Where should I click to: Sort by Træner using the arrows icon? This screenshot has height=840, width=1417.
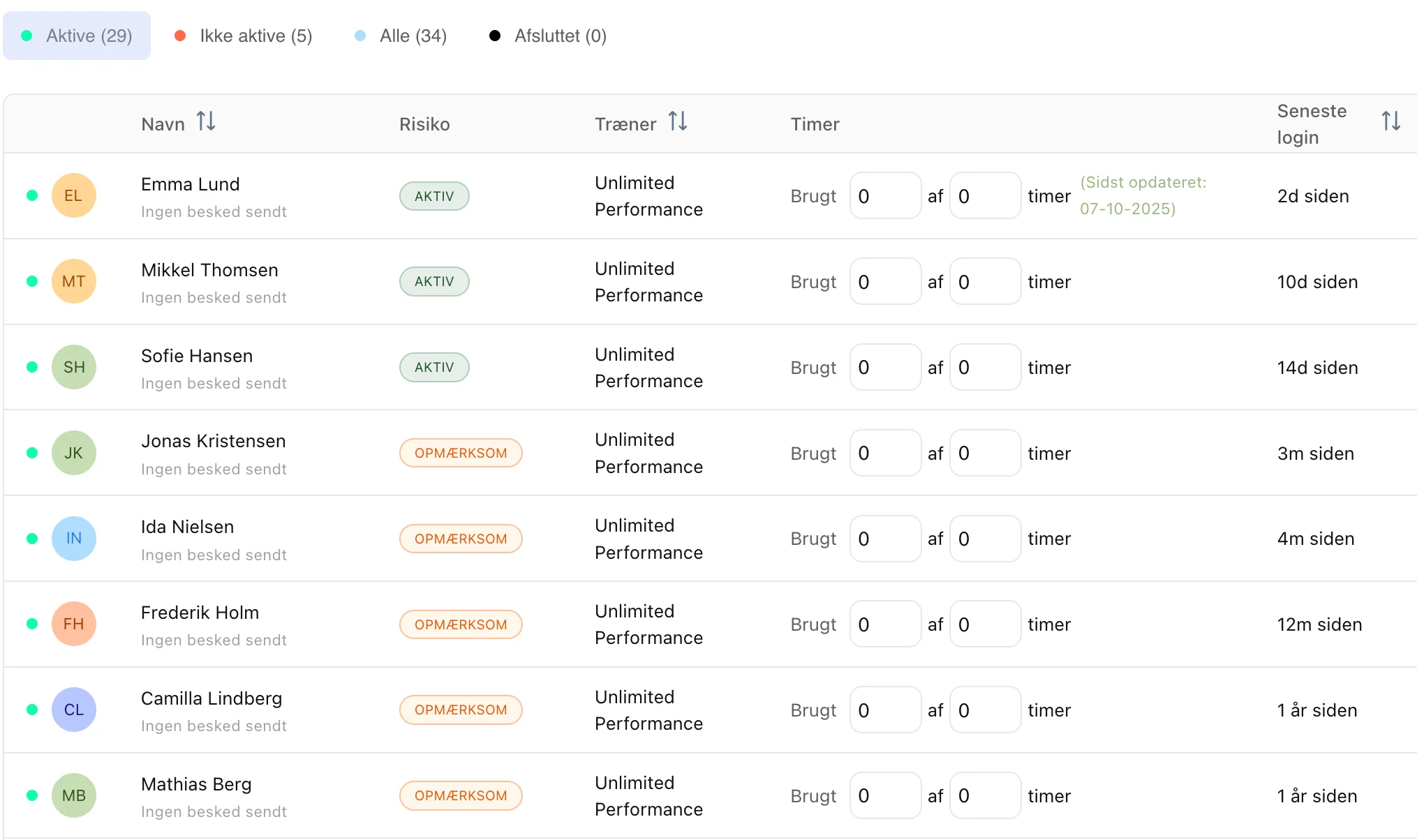[678, 122]
